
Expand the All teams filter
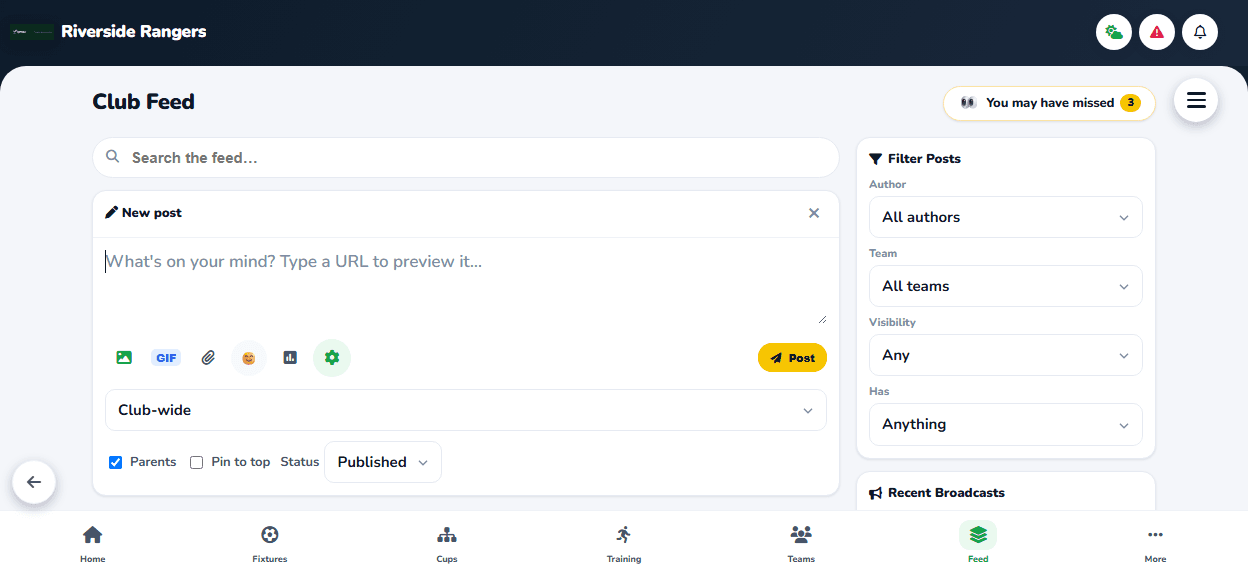(1006, 286)
